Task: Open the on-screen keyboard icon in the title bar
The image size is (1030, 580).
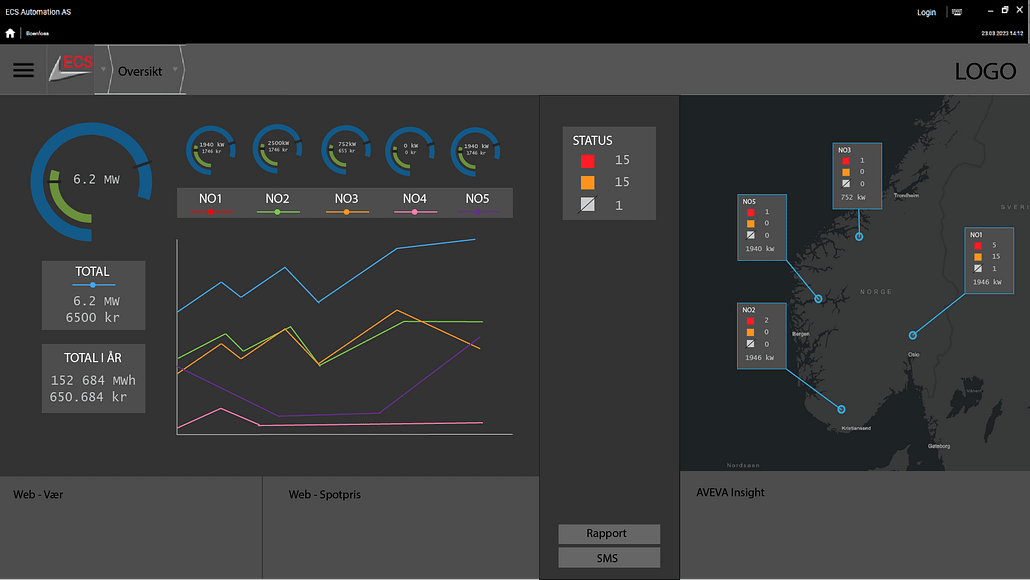Action: pyautogui.click(x=957, y=11)
